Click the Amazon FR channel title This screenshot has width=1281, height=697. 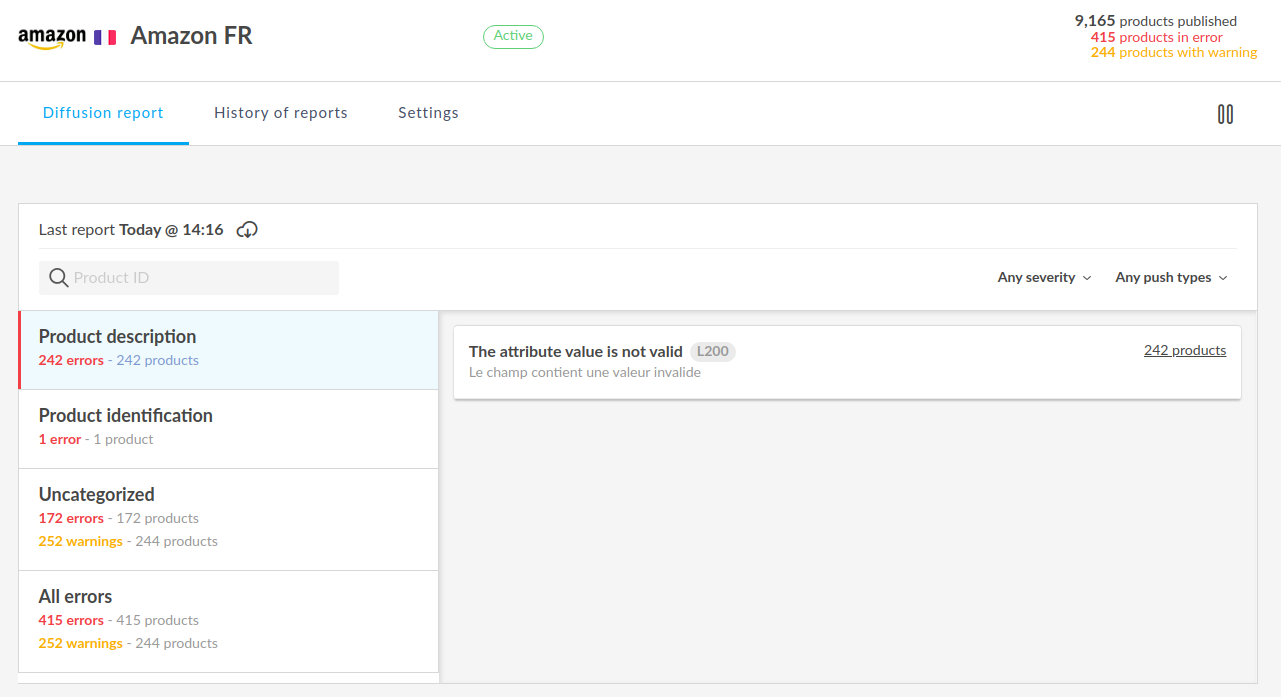click(191, 37)
